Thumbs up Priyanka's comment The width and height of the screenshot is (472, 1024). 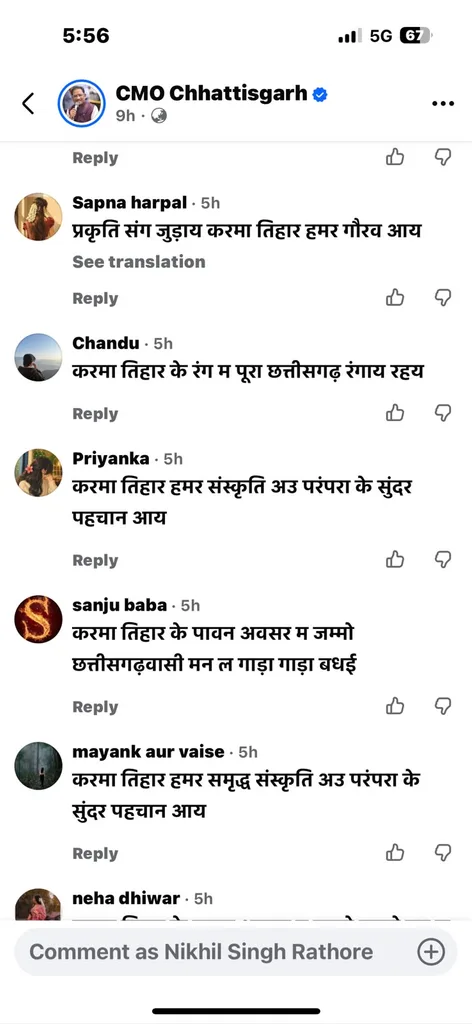(x=395, y=560)
